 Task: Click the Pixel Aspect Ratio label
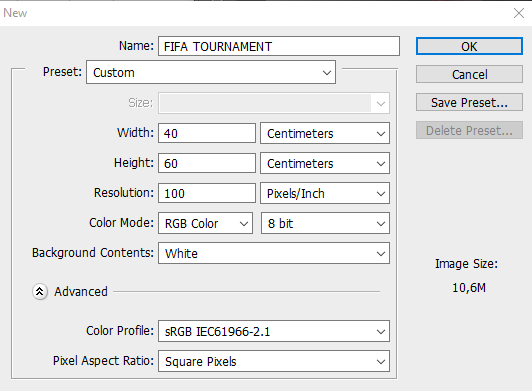tap(103, 361)
